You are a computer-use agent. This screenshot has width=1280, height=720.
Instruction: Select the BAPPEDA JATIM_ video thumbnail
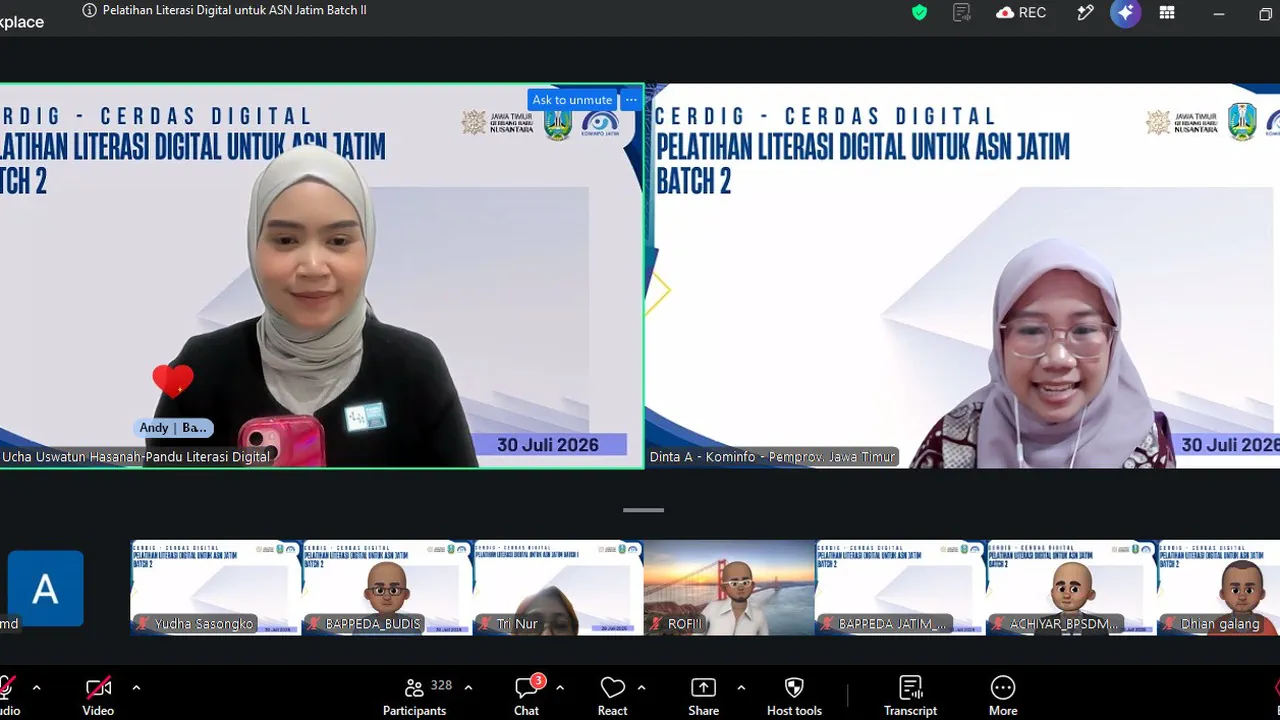point(900,588)
